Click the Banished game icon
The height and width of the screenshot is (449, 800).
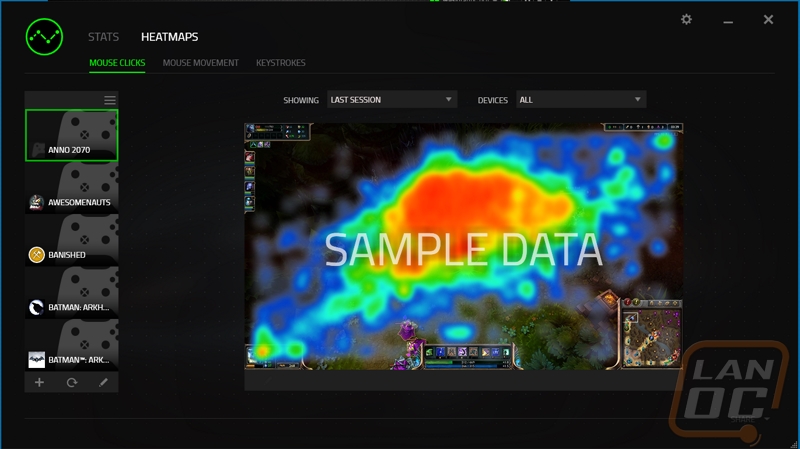(x=37, y=255)
